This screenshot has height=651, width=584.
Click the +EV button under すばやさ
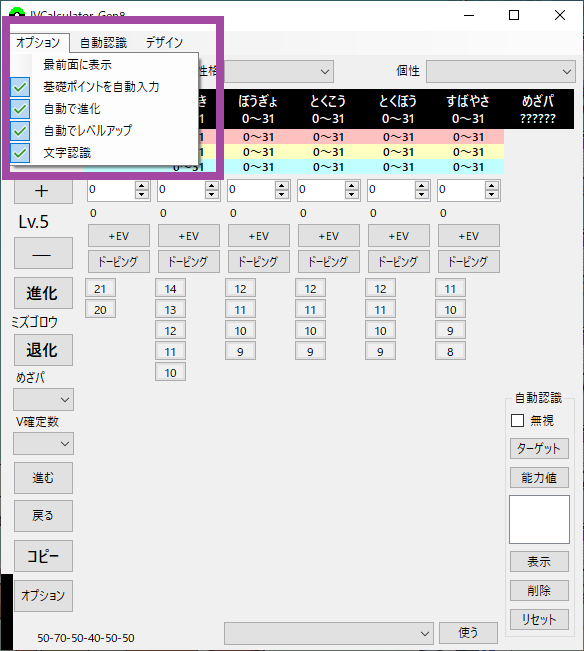(469, 236)
